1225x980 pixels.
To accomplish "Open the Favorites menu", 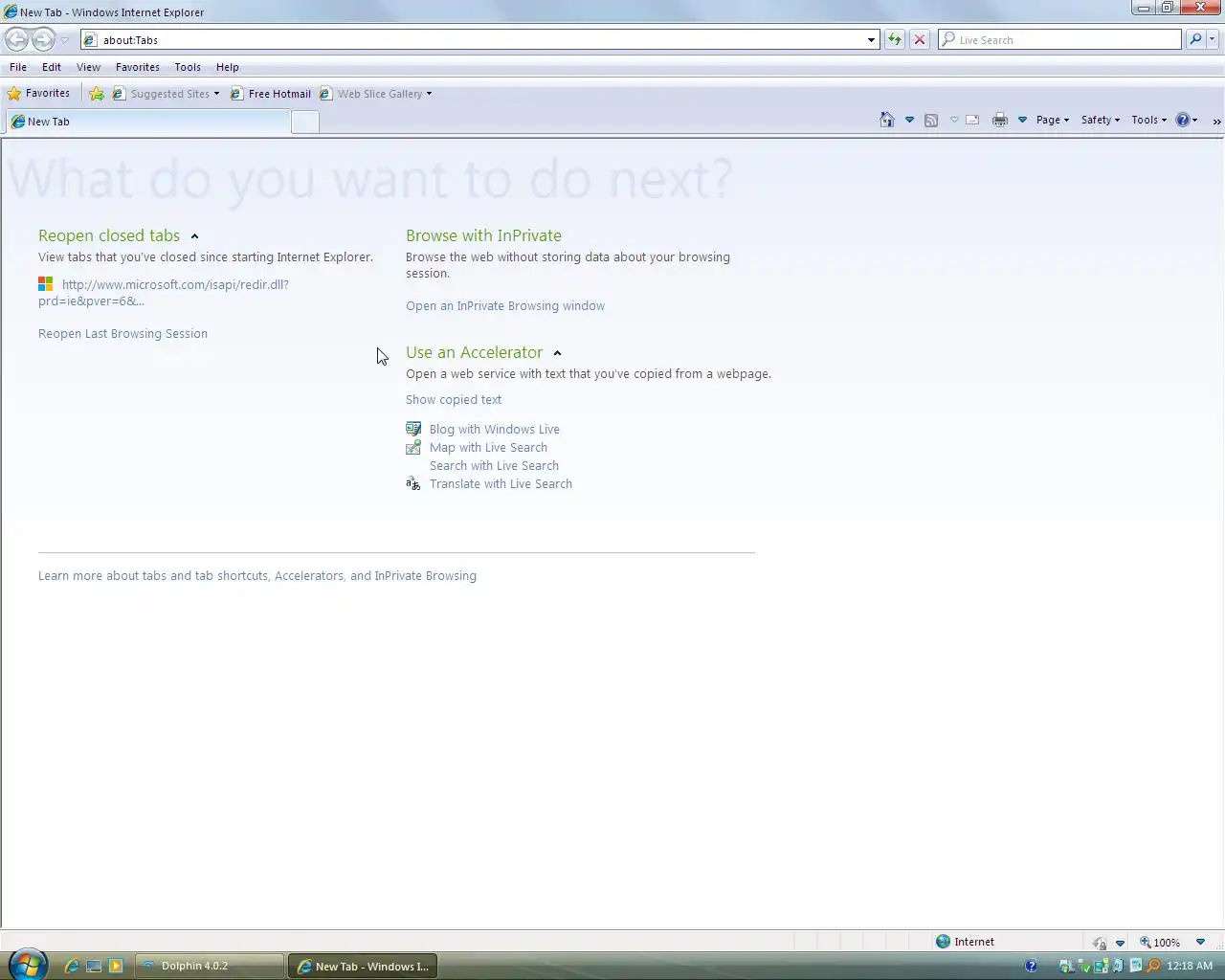I will 138,67.
